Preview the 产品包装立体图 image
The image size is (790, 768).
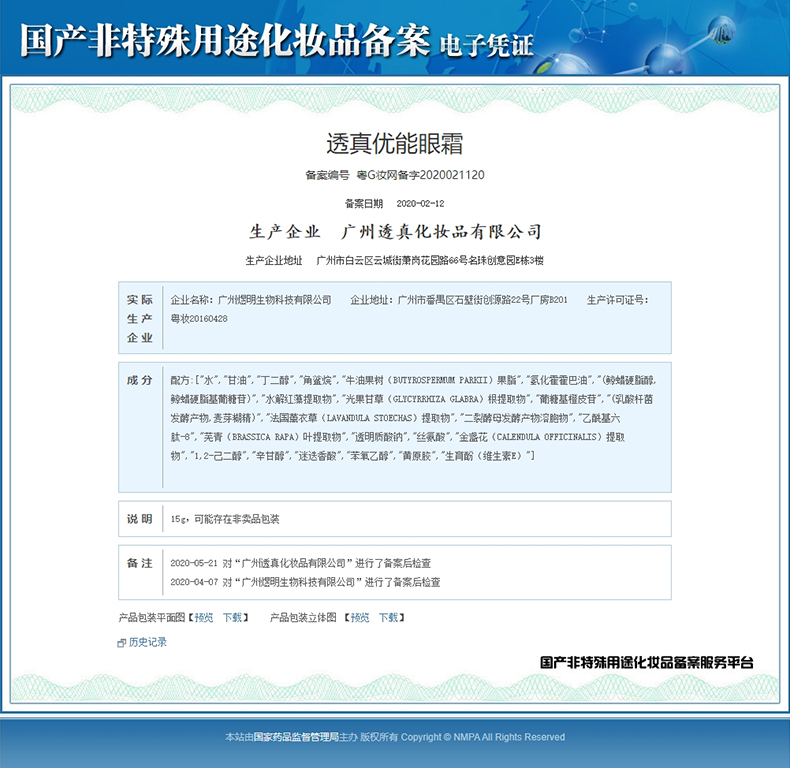point(360,617)
